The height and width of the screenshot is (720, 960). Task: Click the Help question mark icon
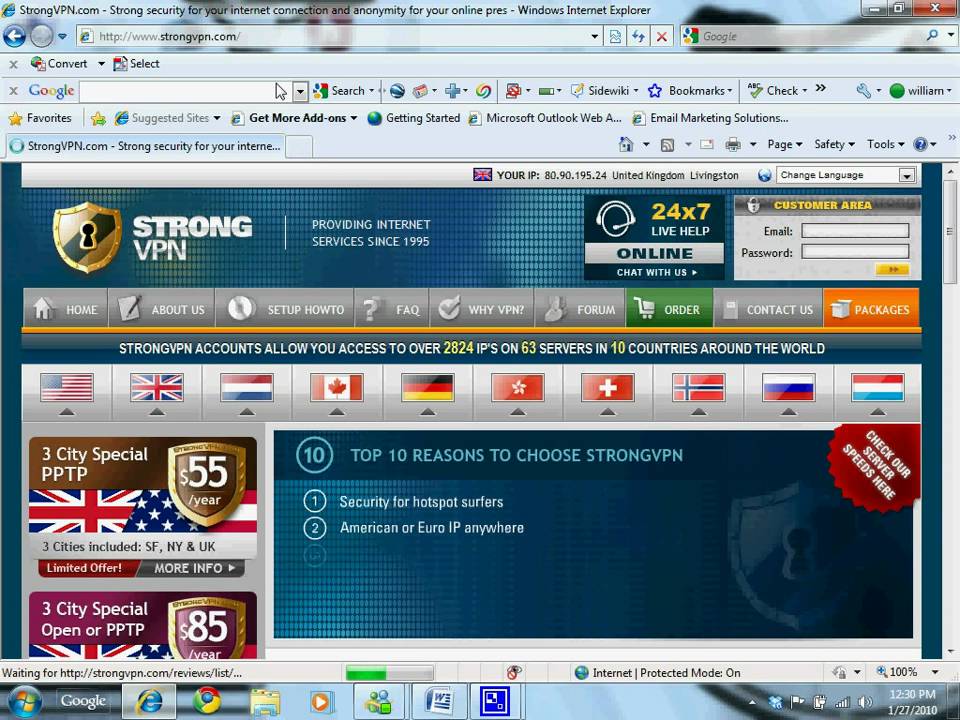[920, 144]
